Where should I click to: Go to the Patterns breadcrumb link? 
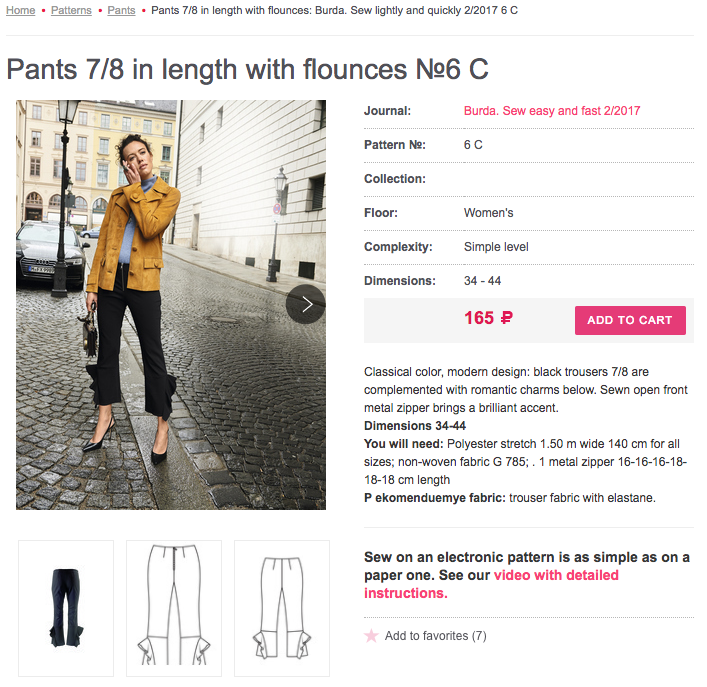(71, 10)
